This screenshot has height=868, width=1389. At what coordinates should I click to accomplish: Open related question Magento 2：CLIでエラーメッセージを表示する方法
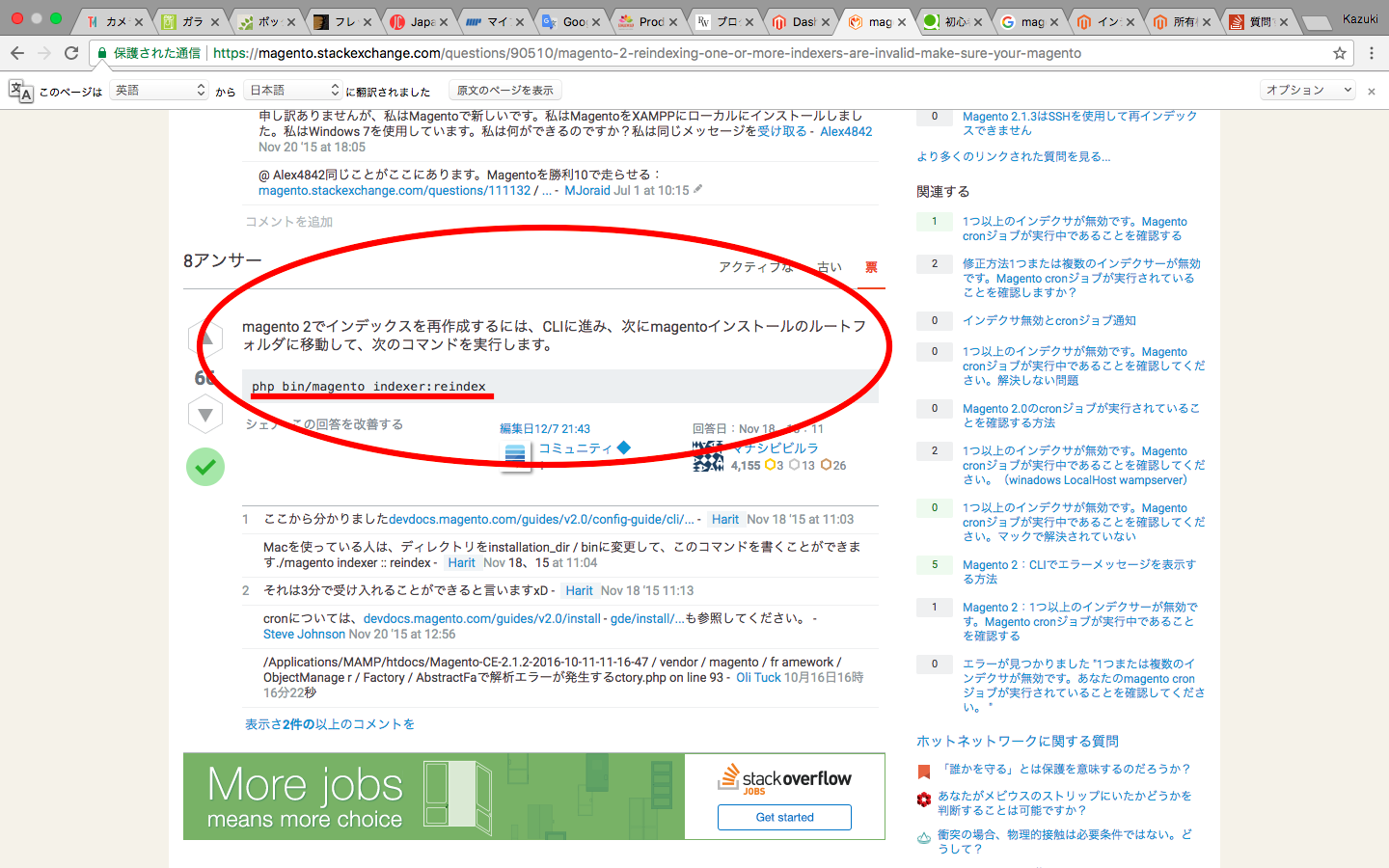(x=1079, y=572)
